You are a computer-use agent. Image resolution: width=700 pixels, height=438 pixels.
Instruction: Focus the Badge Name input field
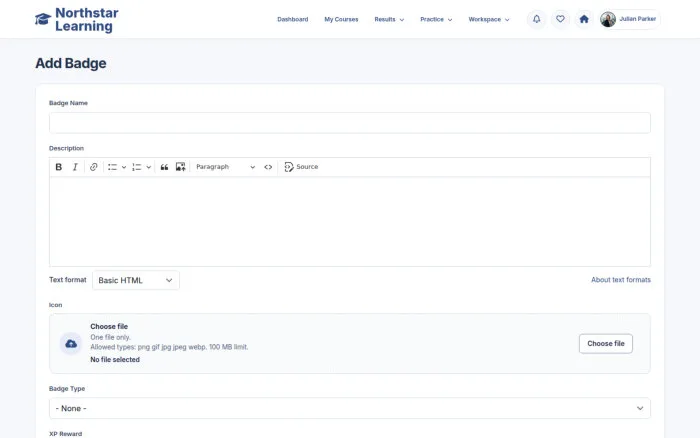tap(350, 123)
